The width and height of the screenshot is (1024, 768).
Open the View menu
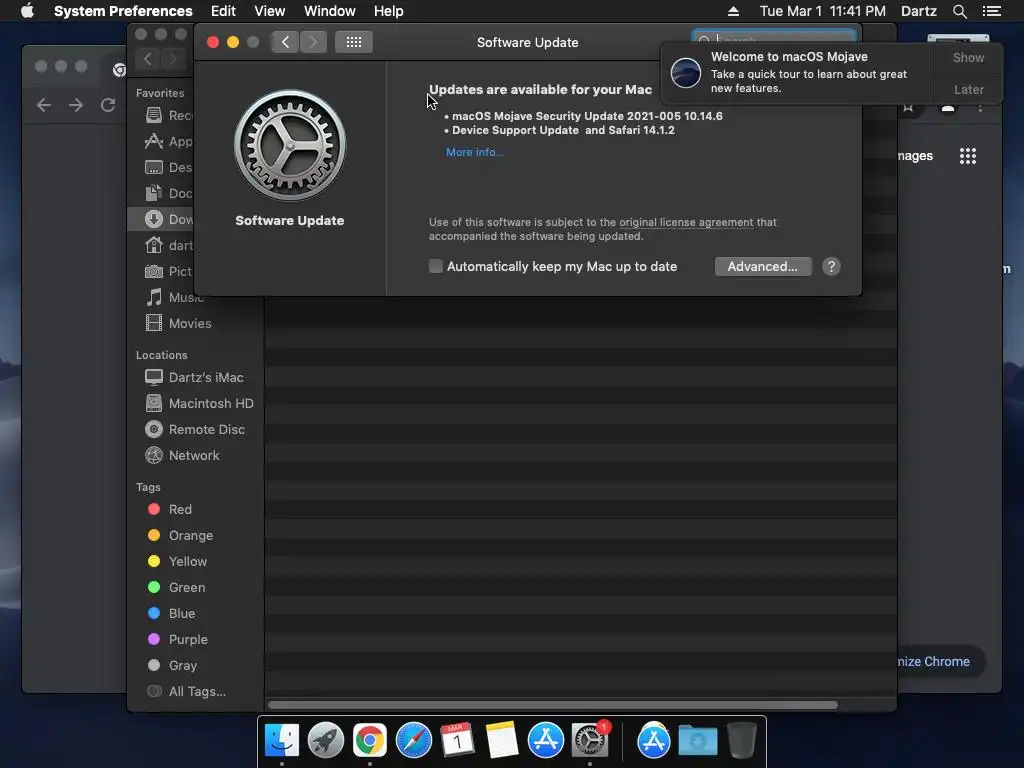[270, 11]
